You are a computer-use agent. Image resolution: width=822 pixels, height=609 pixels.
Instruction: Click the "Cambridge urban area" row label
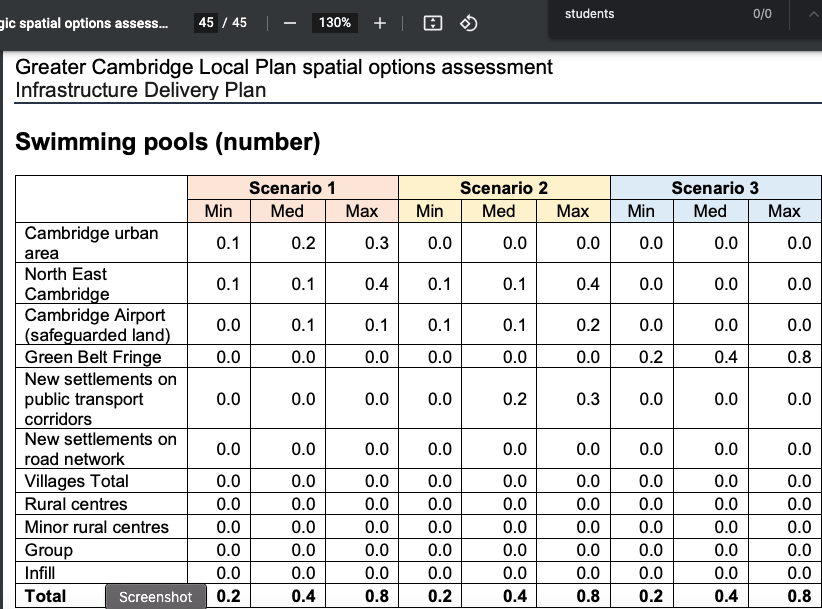91,243
